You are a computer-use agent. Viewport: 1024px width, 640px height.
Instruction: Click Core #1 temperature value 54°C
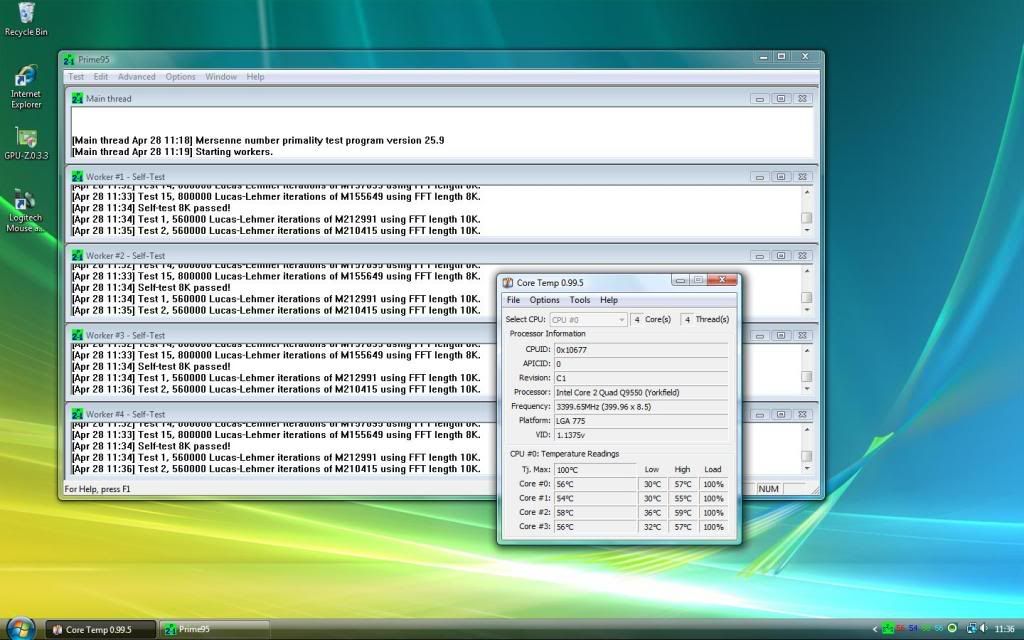click(595, 499)
